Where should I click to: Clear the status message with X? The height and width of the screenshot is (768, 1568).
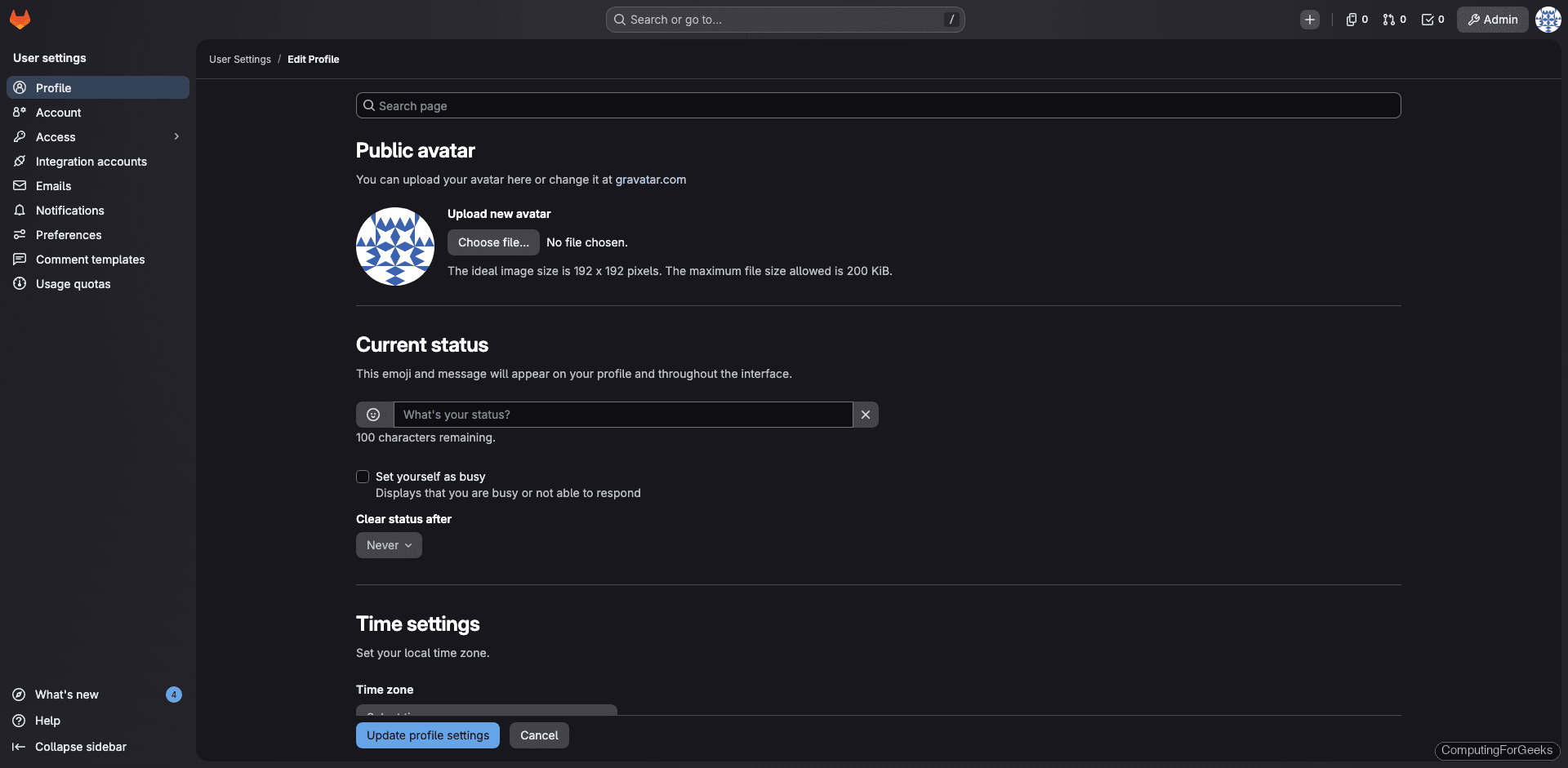865,414
